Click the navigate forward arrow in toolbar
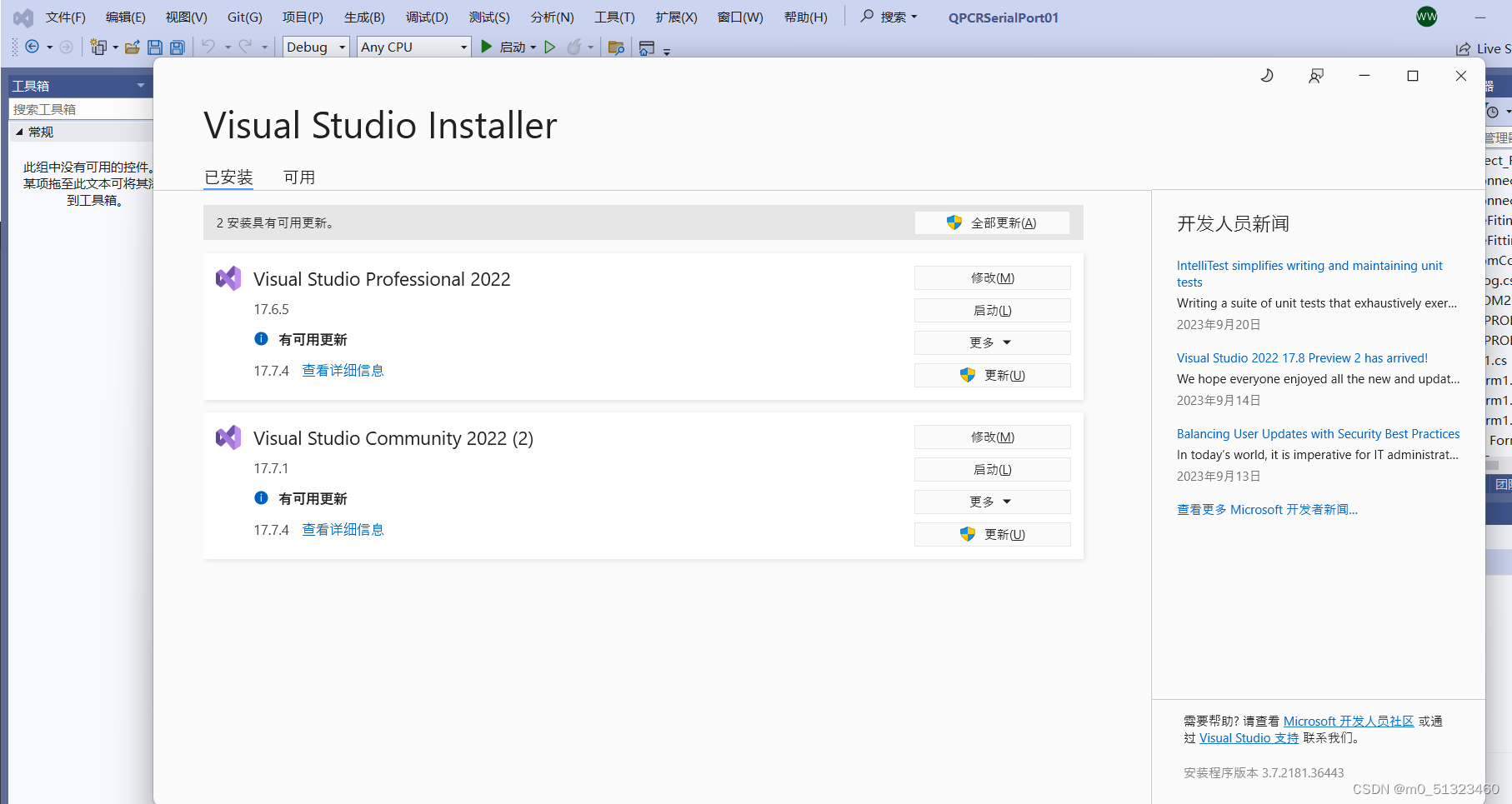Screen dimensions: 1512x804 66,47
